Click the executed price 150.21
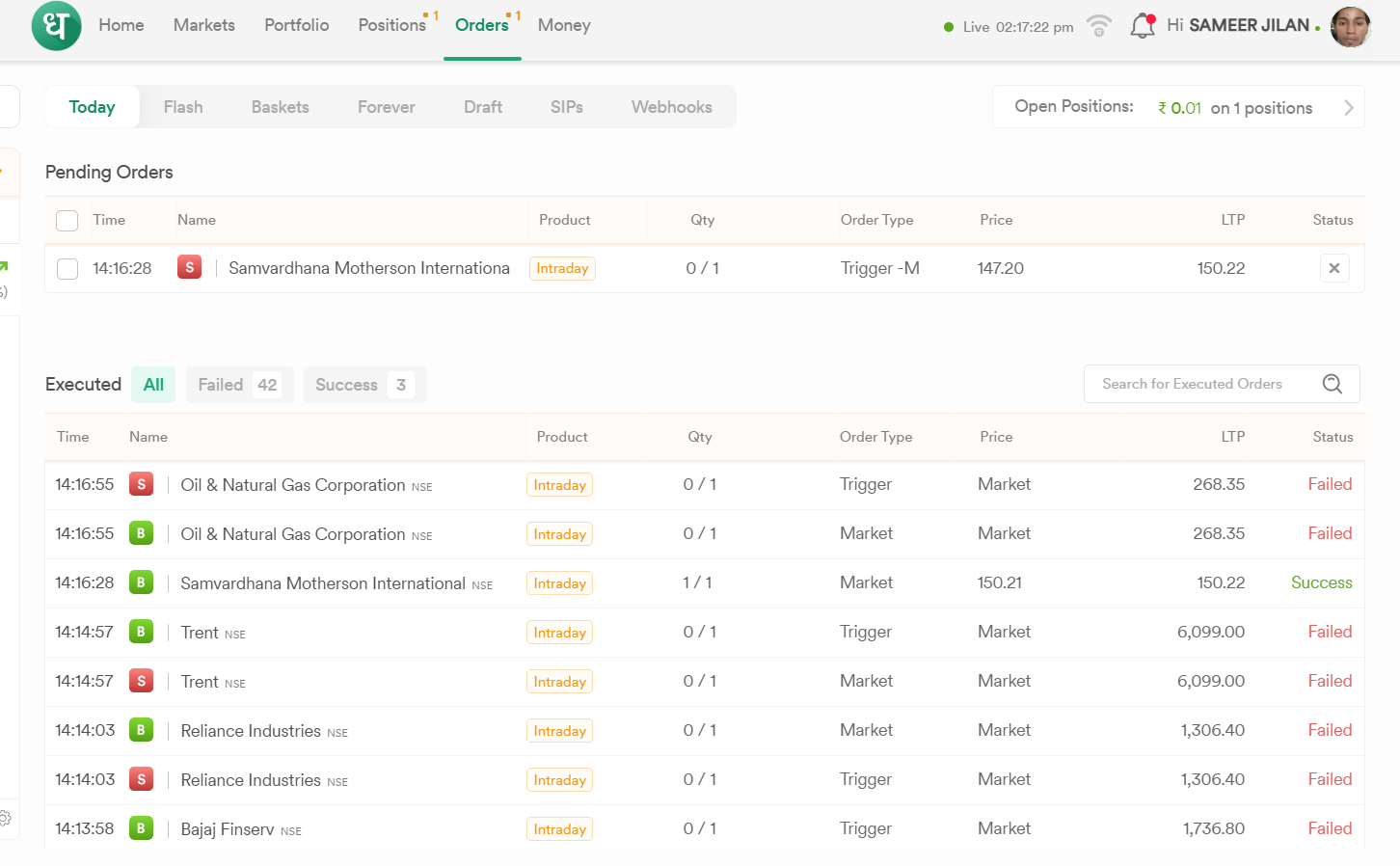The image size is (1400, 866). (x=1000, y=582)
